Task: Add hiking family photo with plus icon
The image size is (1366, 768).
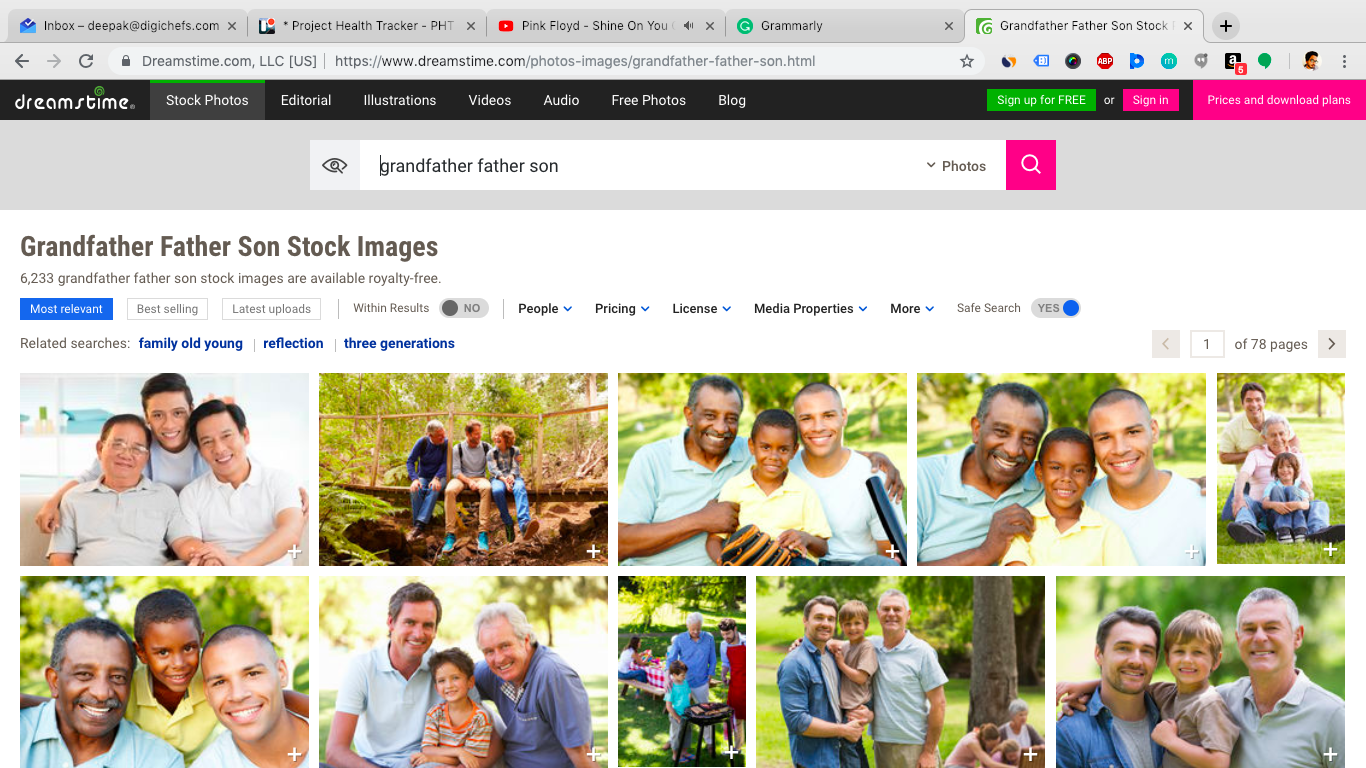Action: pos(593,551)
